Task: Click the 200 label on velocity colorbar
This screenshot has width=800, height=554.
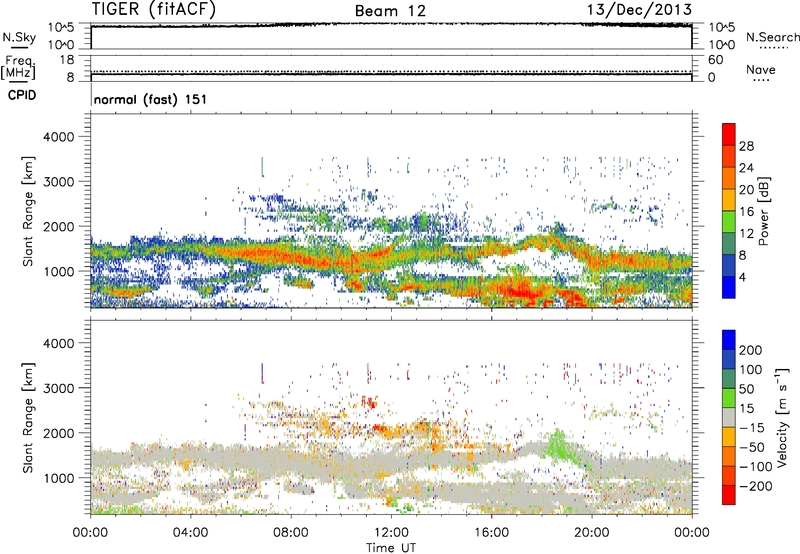Action: click(x=751, y=350)
